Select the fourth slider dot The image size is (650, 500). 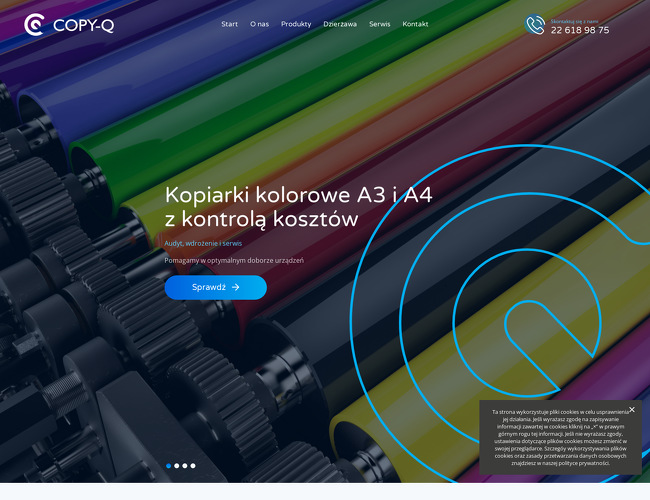(x=193, y=466)
